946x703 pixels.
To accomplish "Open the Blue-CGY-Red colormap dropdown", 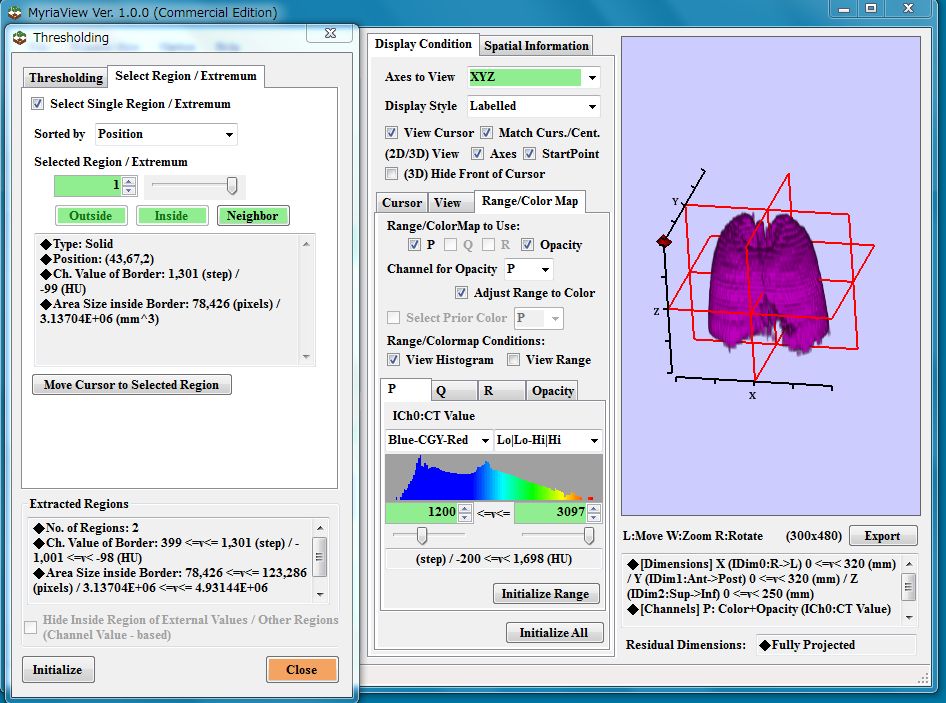I will click(485, 440).
